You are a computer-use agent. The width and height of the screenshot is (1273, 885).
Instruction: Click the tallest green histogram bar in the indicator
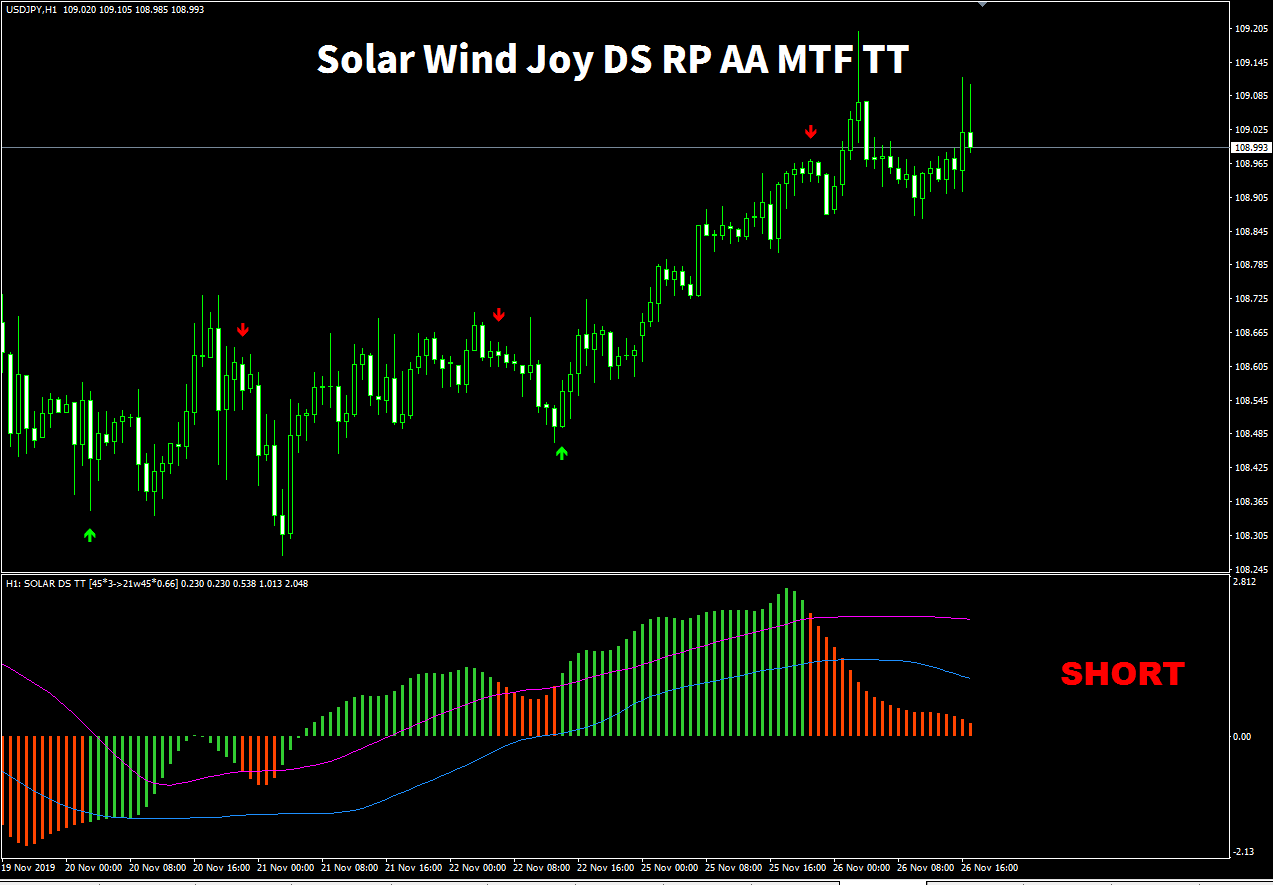tap(787, 620)
